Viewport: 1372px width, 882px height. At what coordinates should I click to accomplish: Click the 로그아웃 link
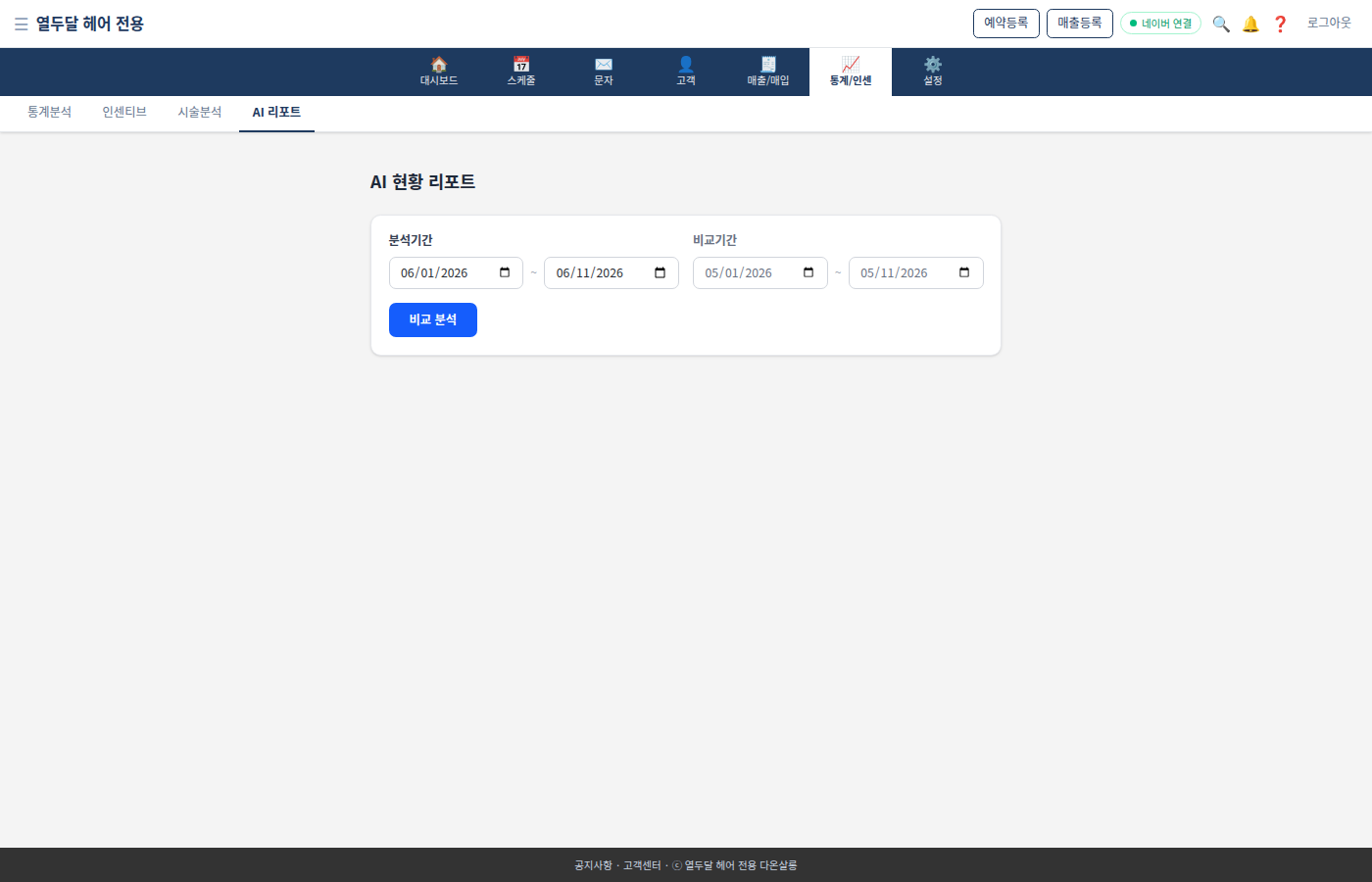coord(1329,23)
